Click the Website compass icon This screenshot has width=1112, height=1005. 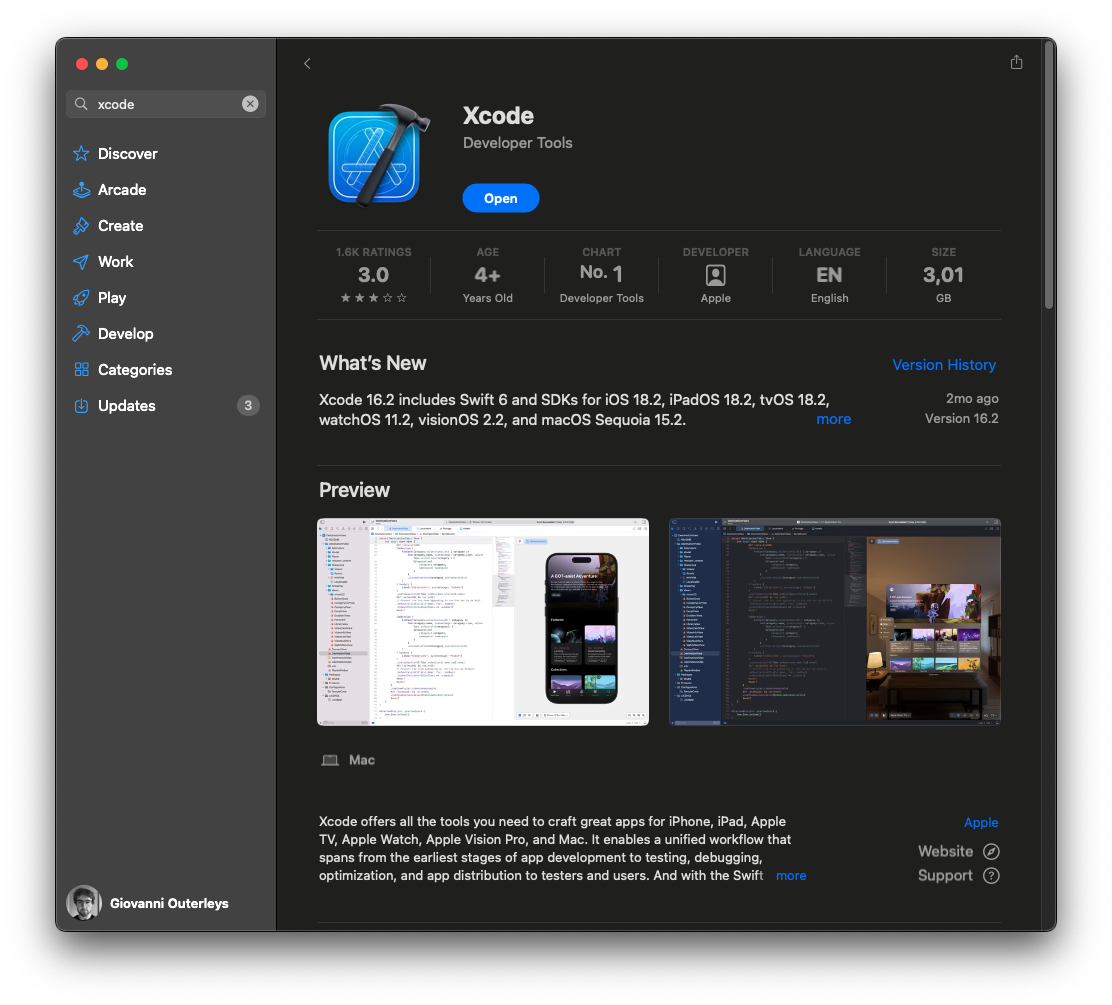click(991, 851)
